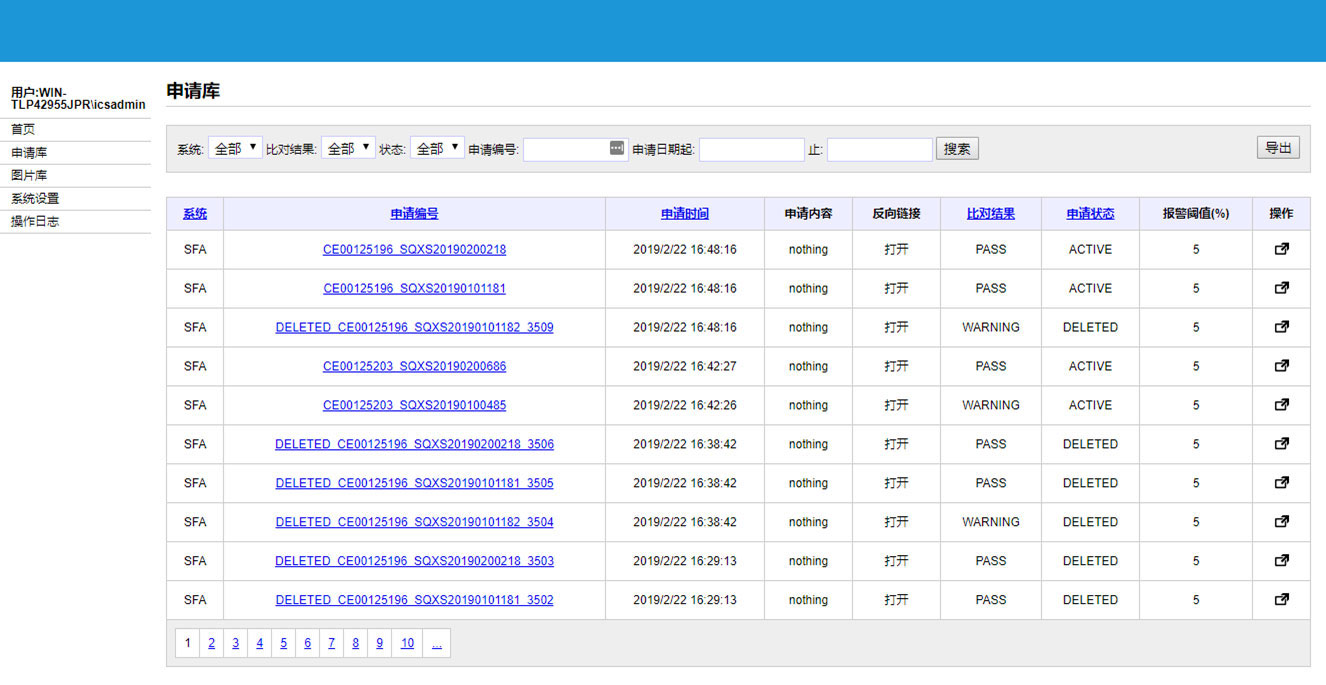Open the 比对结果 filter dropdown
The height and width of the screenshot is (685, 1326).
(x=348, y=149)
